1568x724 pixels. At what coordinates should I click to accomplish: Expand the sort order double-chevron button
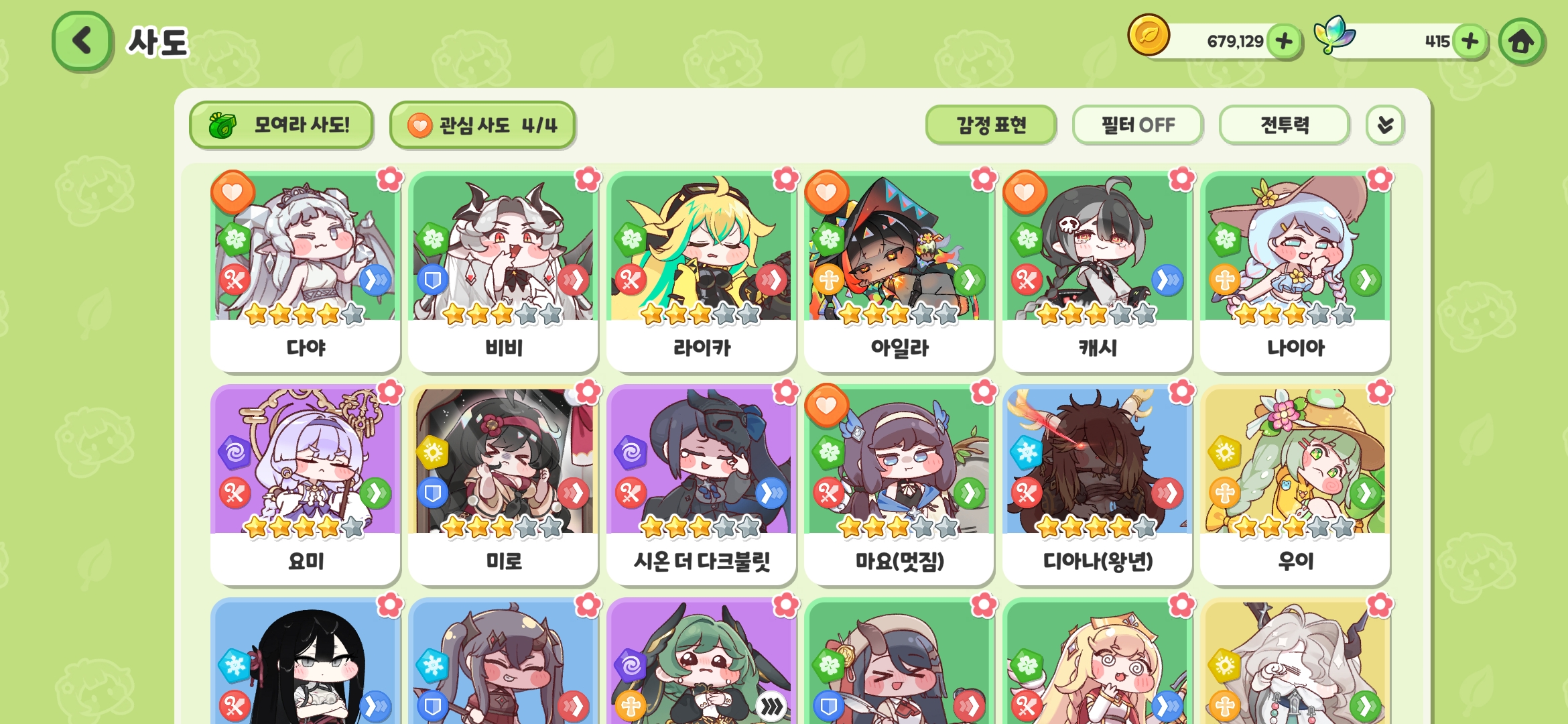(1385, 125)
